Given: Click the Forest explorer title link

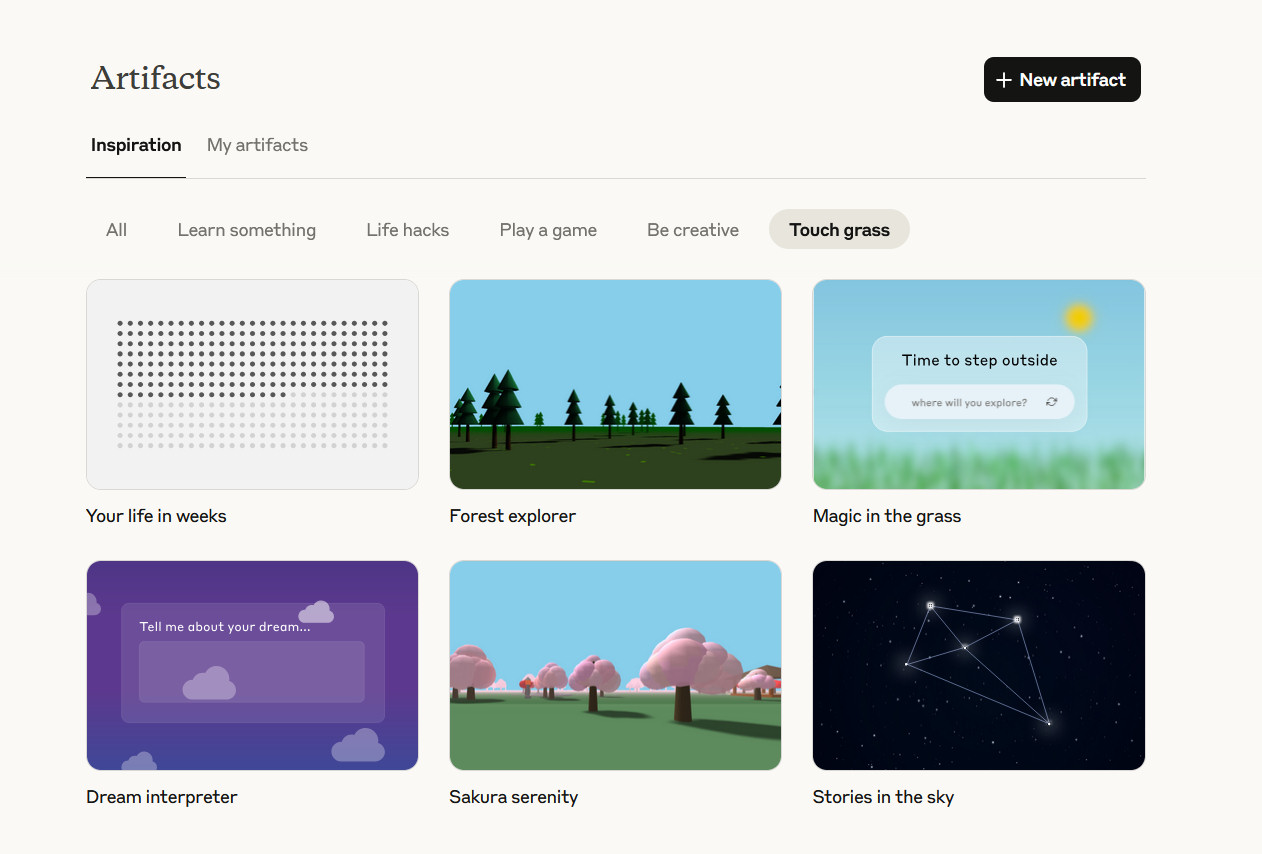Looking at the screenshot, I should 513,516.
